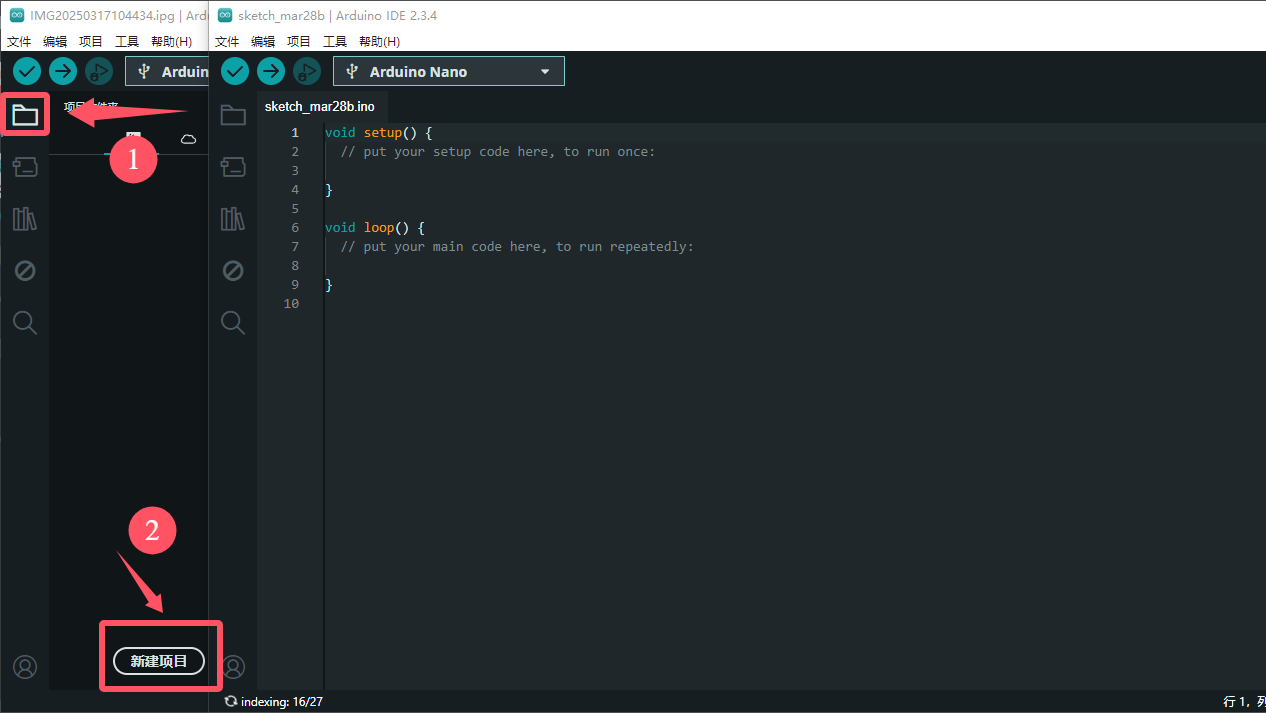Click the closing brace on line 9
Viewport: 1266px width, 713px height.
(x=329, y=284)
